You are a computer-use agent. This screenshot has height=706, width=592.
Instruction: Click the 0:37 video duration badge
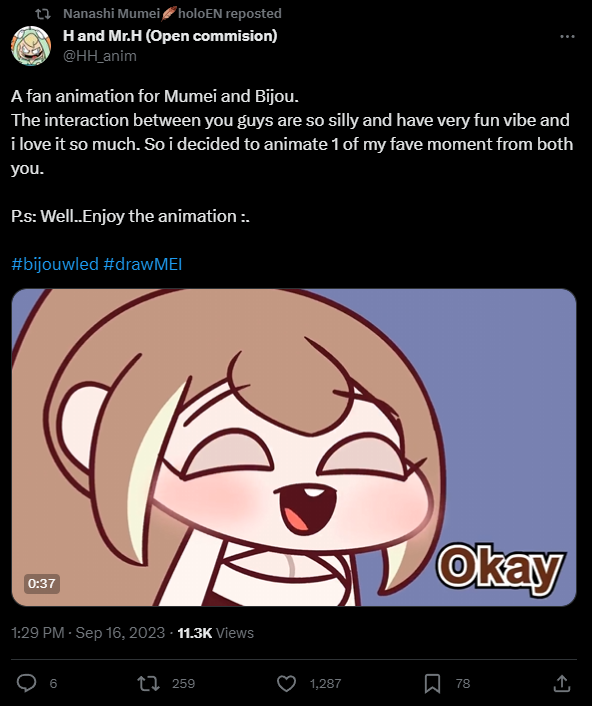click(x=41, y=584)
